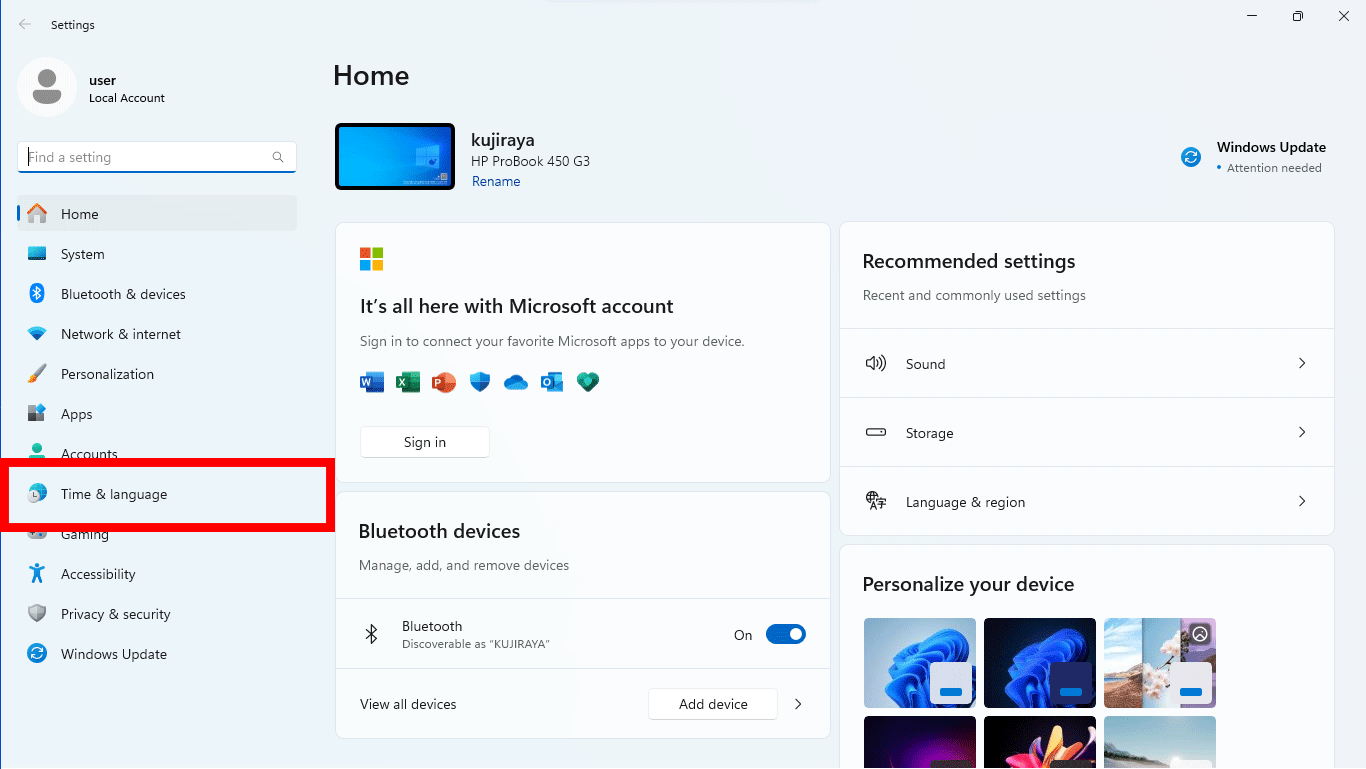Click the Rename link under kujiraya
The width and height of the screenshot is (1366, 769).
pos(496,181)
